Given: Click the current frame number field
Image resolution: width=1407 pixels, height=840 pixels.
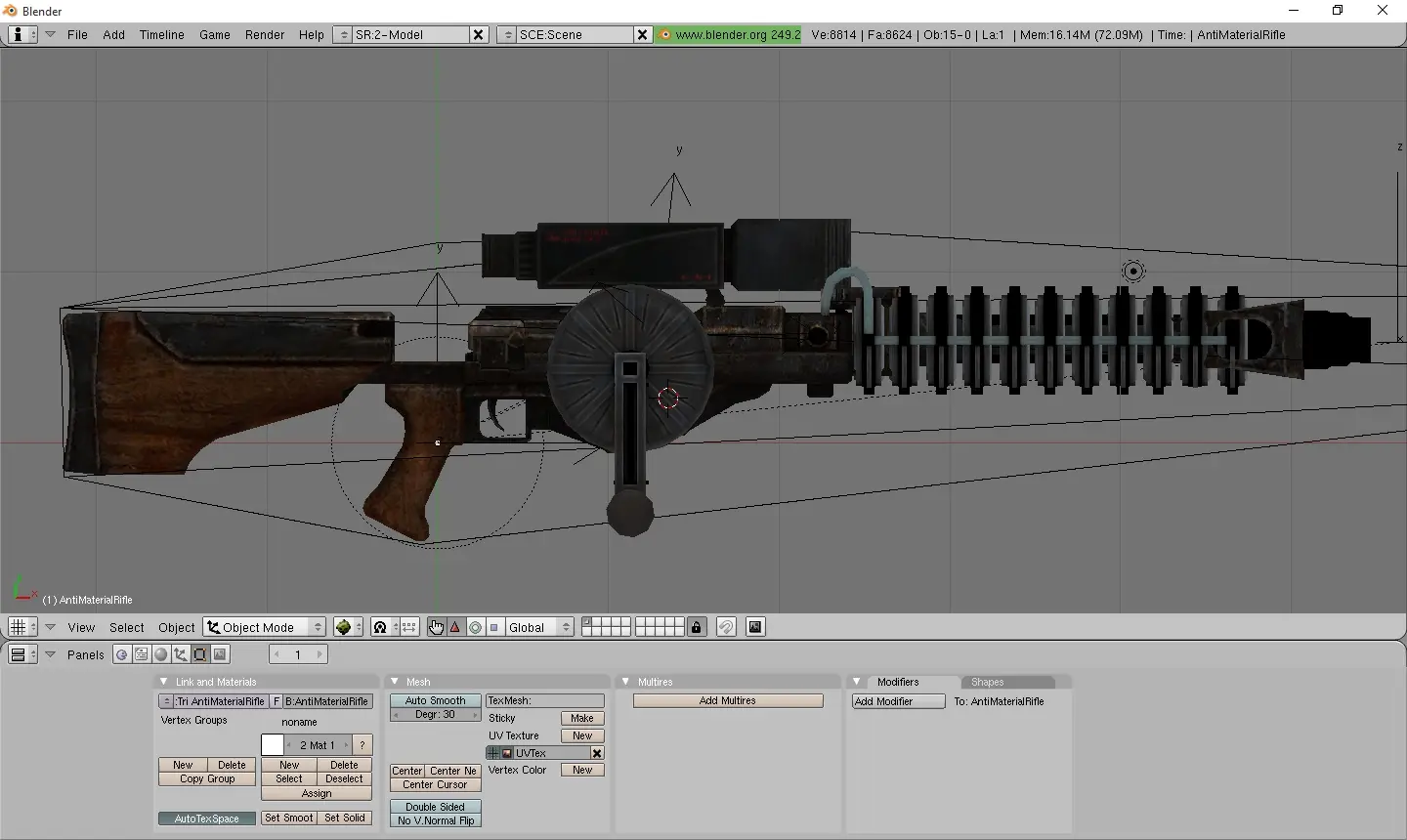Looking at the screenshot, I should click(298, 654).
